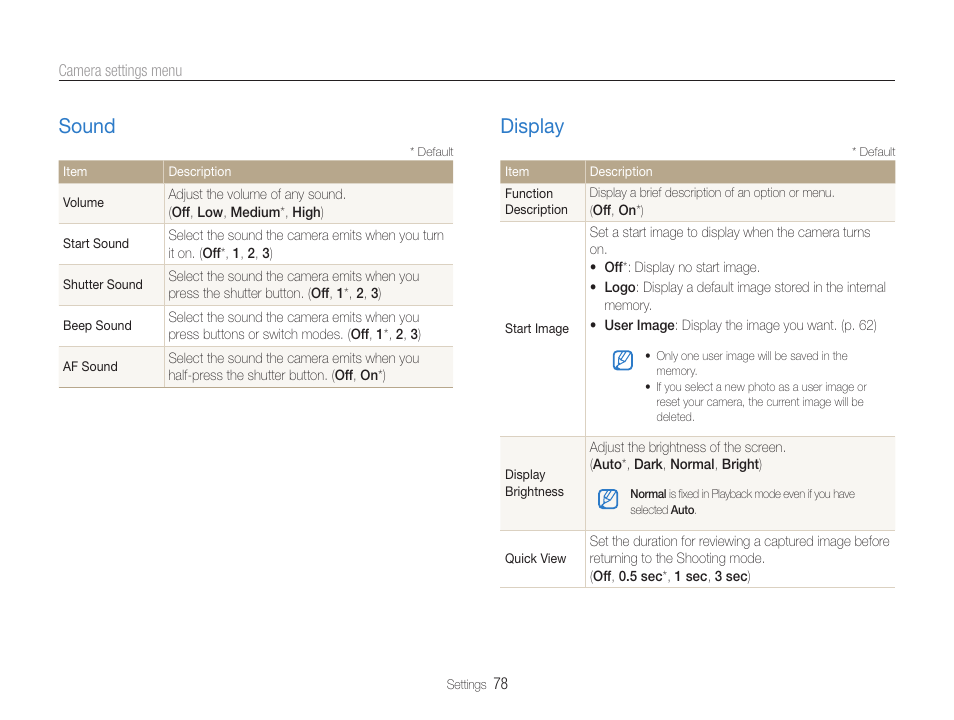Viewport: 954px width, 720px height.
Task: Click 'Normal is fixed in Playback mode' note
Action: [x=742, y=502]
